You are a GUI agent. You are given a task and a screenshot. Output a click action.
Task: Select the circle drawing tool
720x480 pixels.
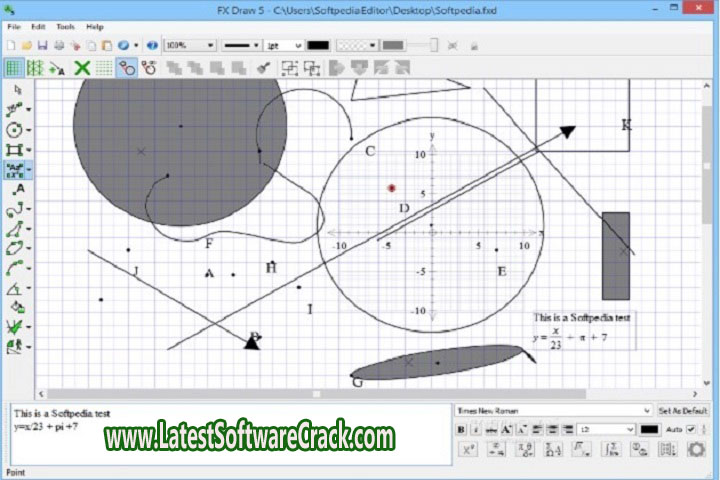(15, 130)
